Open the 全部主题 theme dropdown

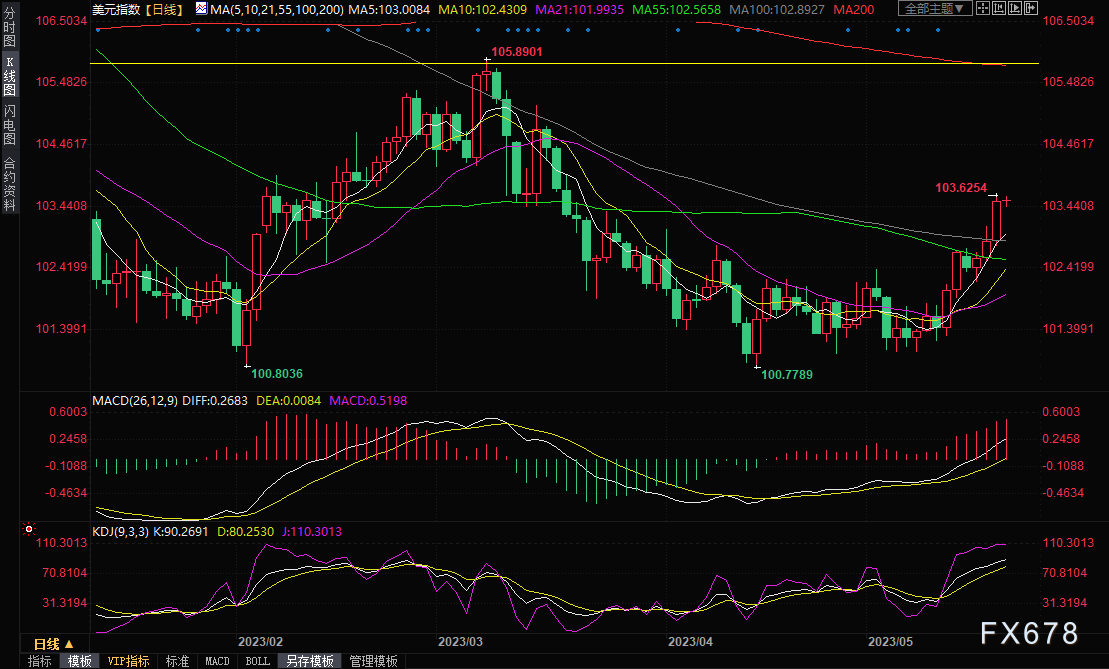click(935, 9)
